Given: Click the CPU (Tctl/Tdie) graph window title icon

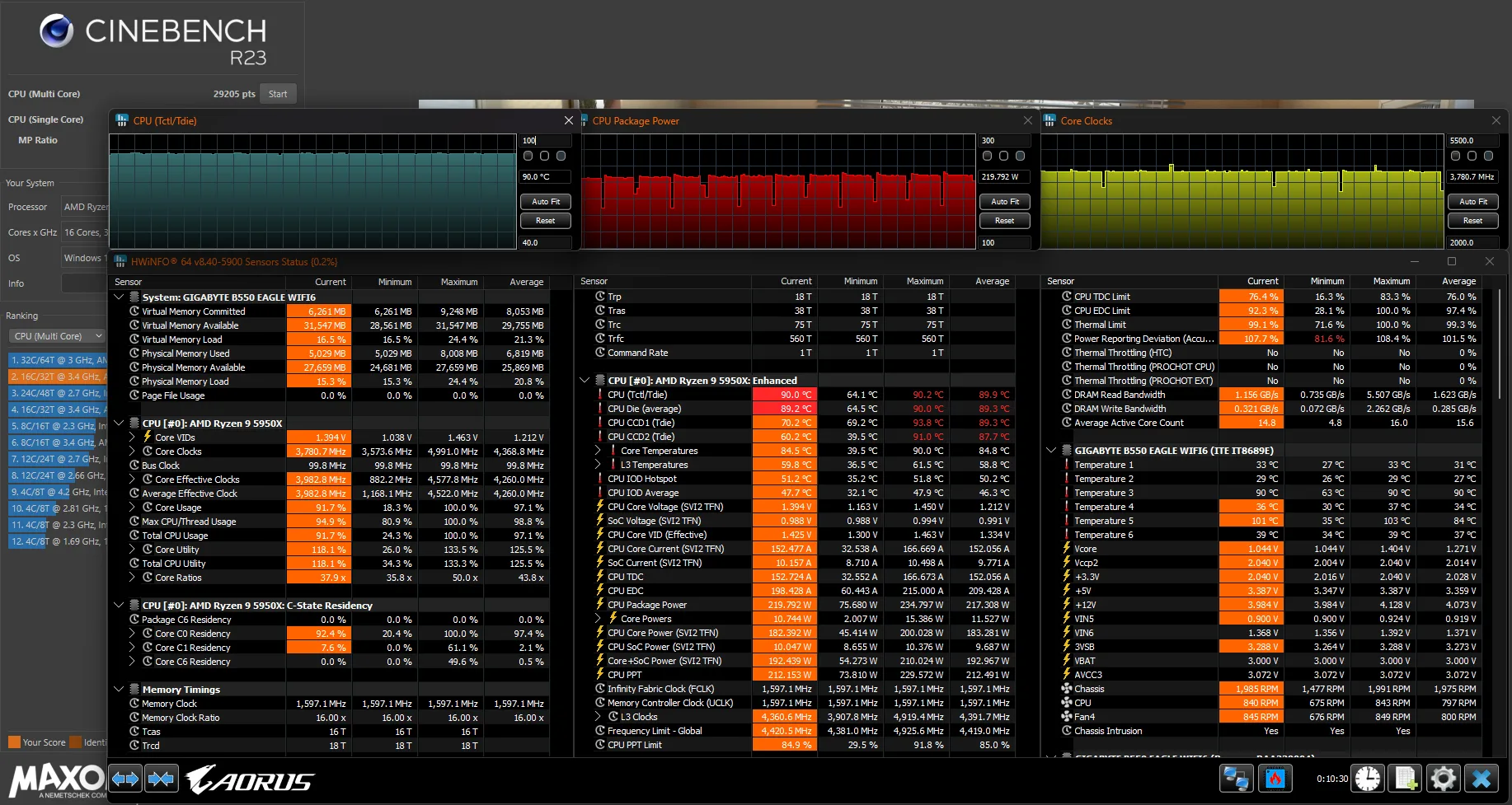Looking at the screenshot, I should pyautogui.click(x=122, y=120).
